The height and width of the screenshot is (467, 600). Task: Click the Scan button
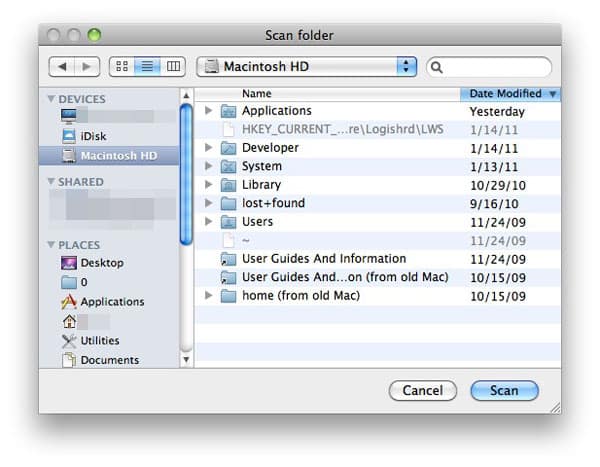tap(504, 390)
